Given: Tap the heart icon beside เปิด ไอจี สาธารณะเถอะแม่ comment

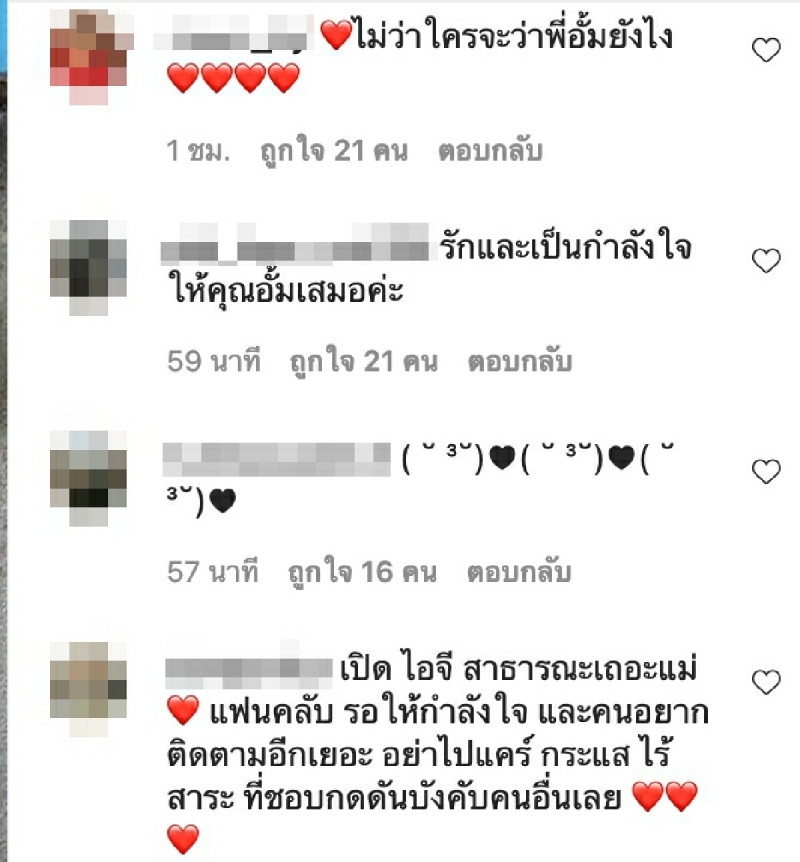Looking at the screenshot, I should [766, 682].
